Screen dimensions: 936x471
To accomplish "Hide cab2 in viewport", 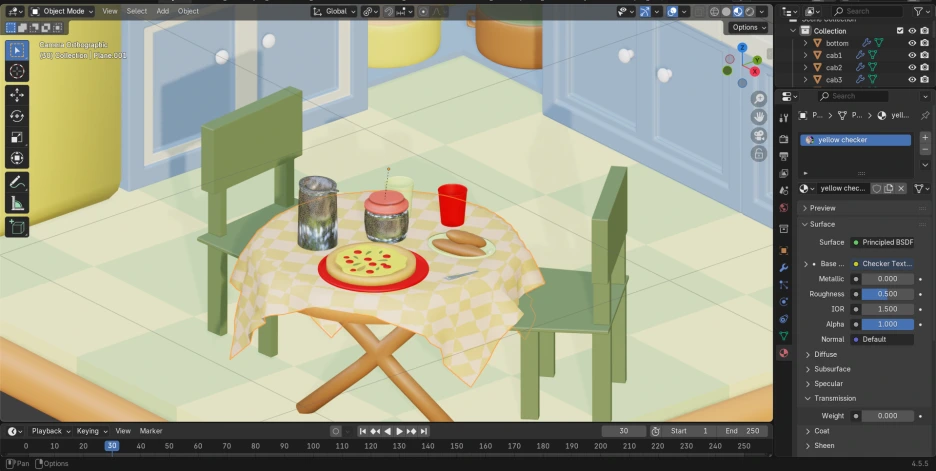I will point(912,67).
